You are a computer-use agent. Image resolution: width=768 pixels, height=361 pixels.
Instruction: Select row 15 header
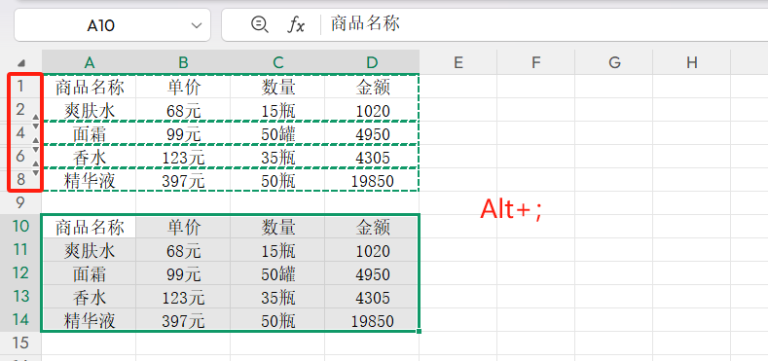coord(21,342)
